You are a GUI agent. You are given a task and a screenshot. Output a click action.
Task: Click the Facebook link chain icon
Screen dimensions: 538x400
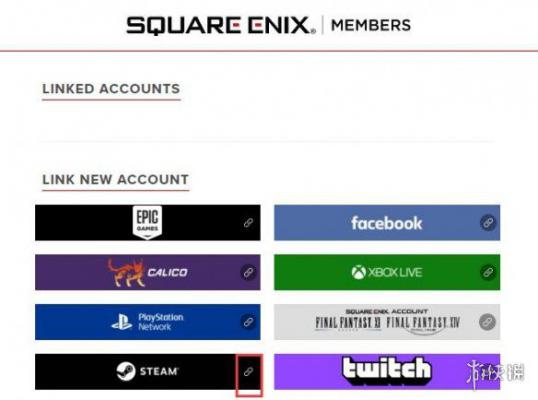pos(488,223)
